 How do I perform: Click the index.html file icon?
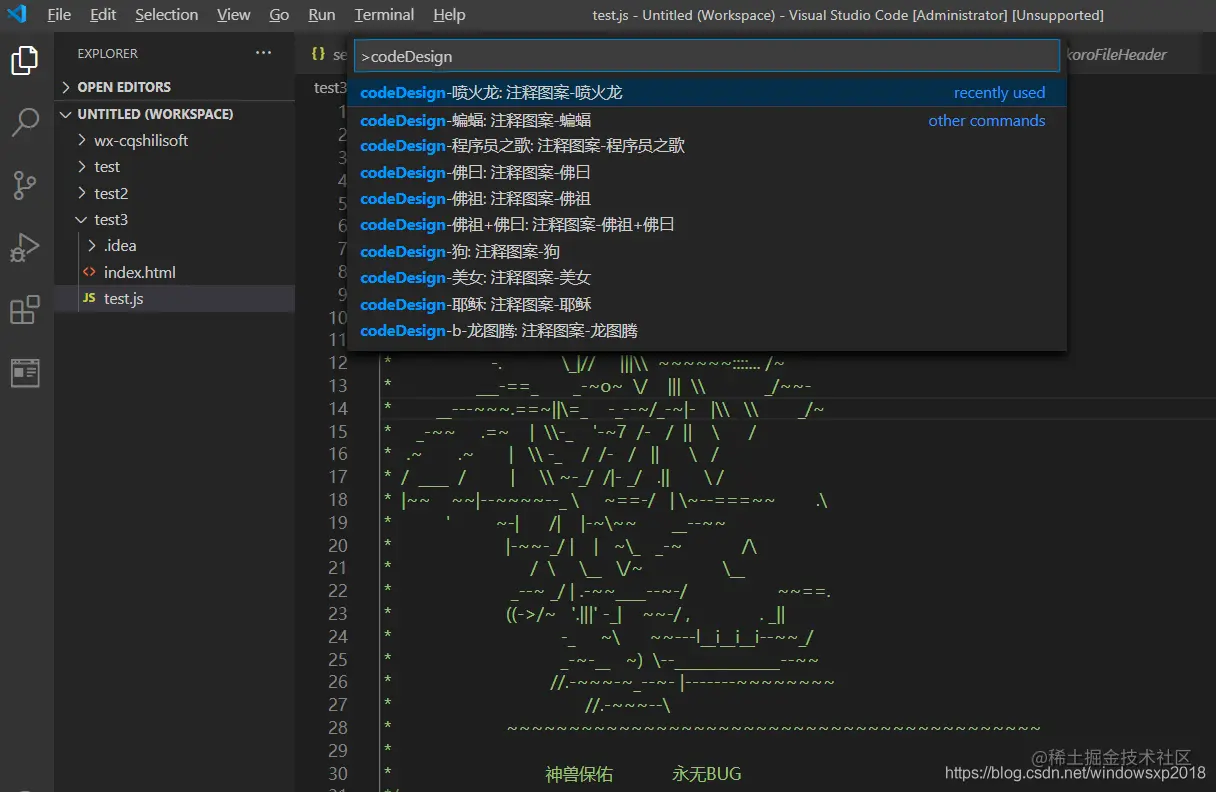pyautogui.click(x=88, y=272)
